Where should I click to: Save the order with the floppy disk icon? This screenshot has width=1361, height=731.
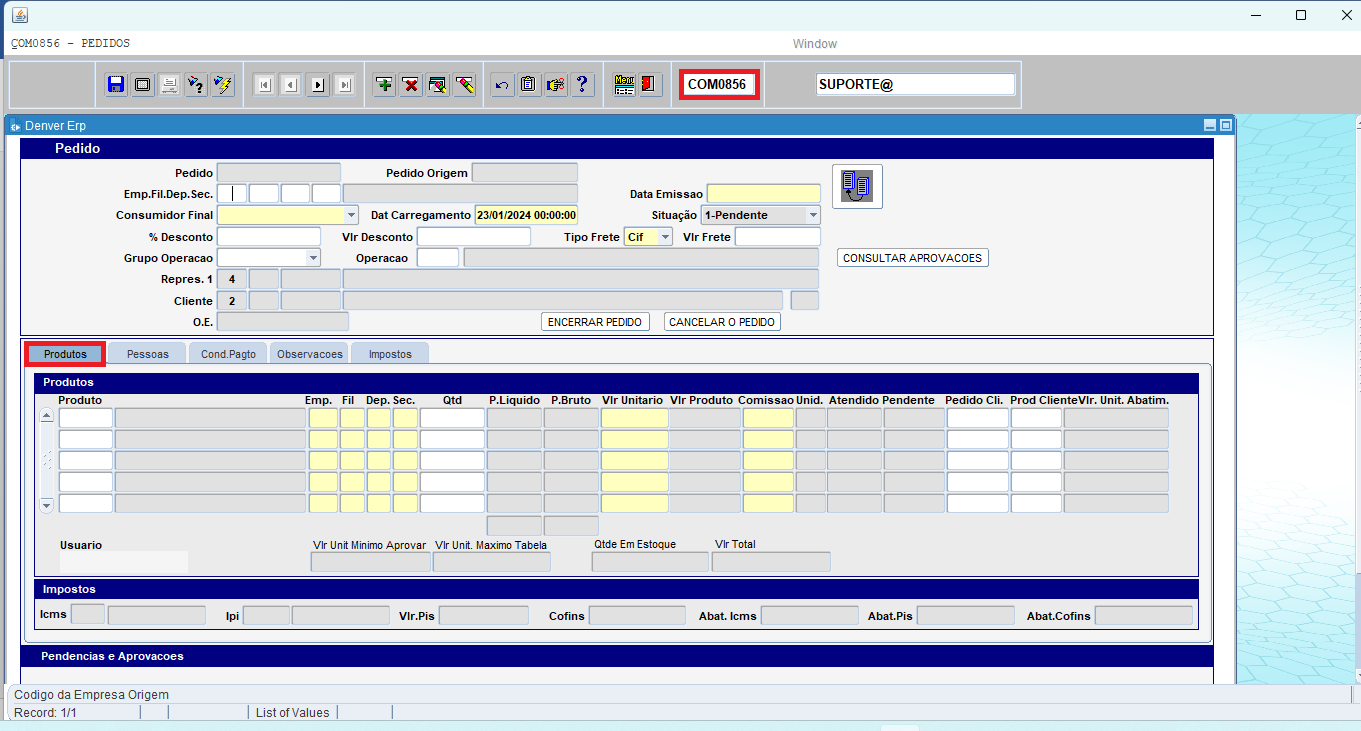tap(116, 85)
